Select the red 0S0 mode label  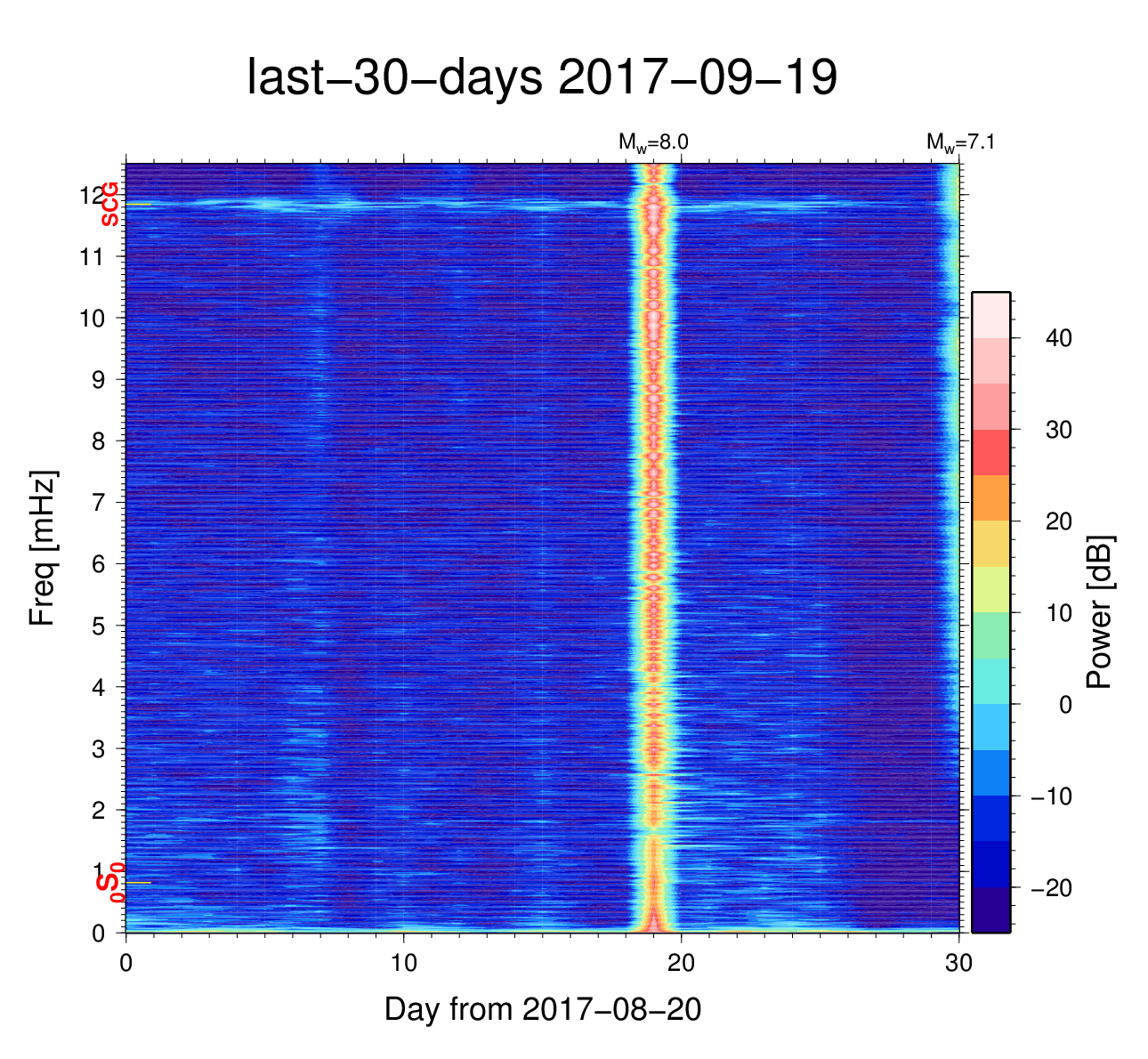point(109,883)
